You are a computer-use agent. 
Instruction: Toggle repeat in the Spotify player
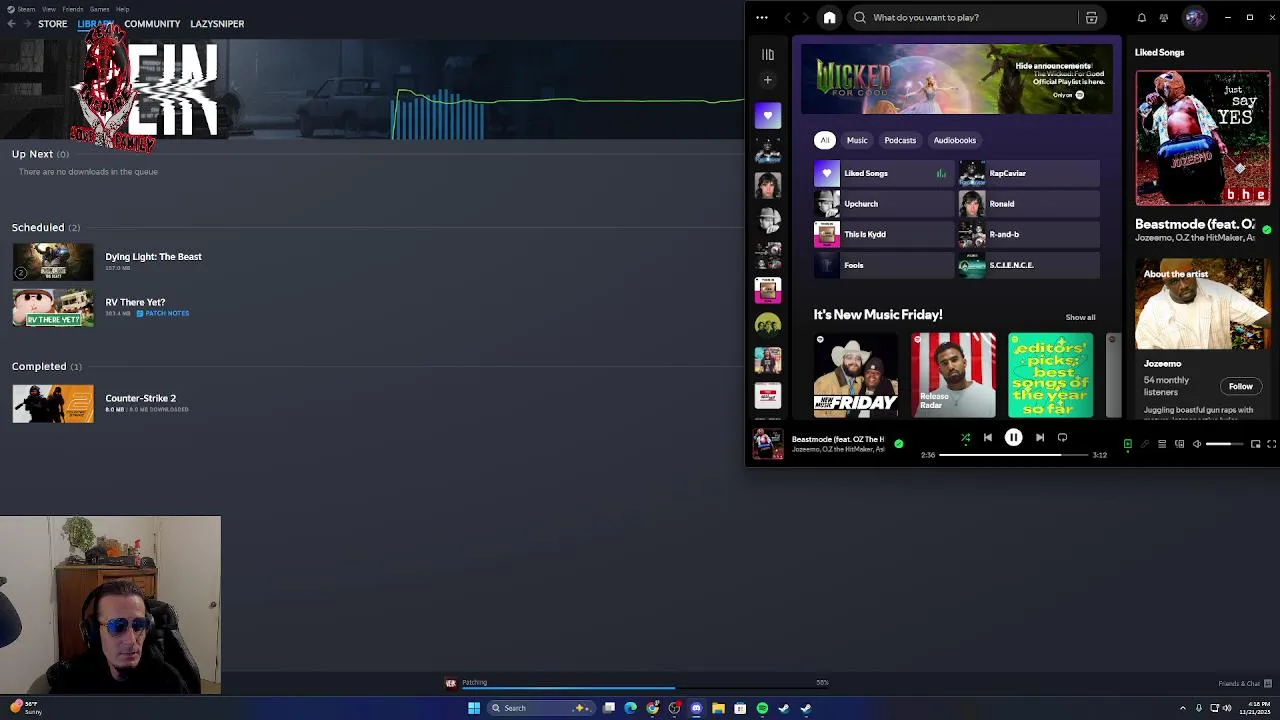tap(1062, 438)
